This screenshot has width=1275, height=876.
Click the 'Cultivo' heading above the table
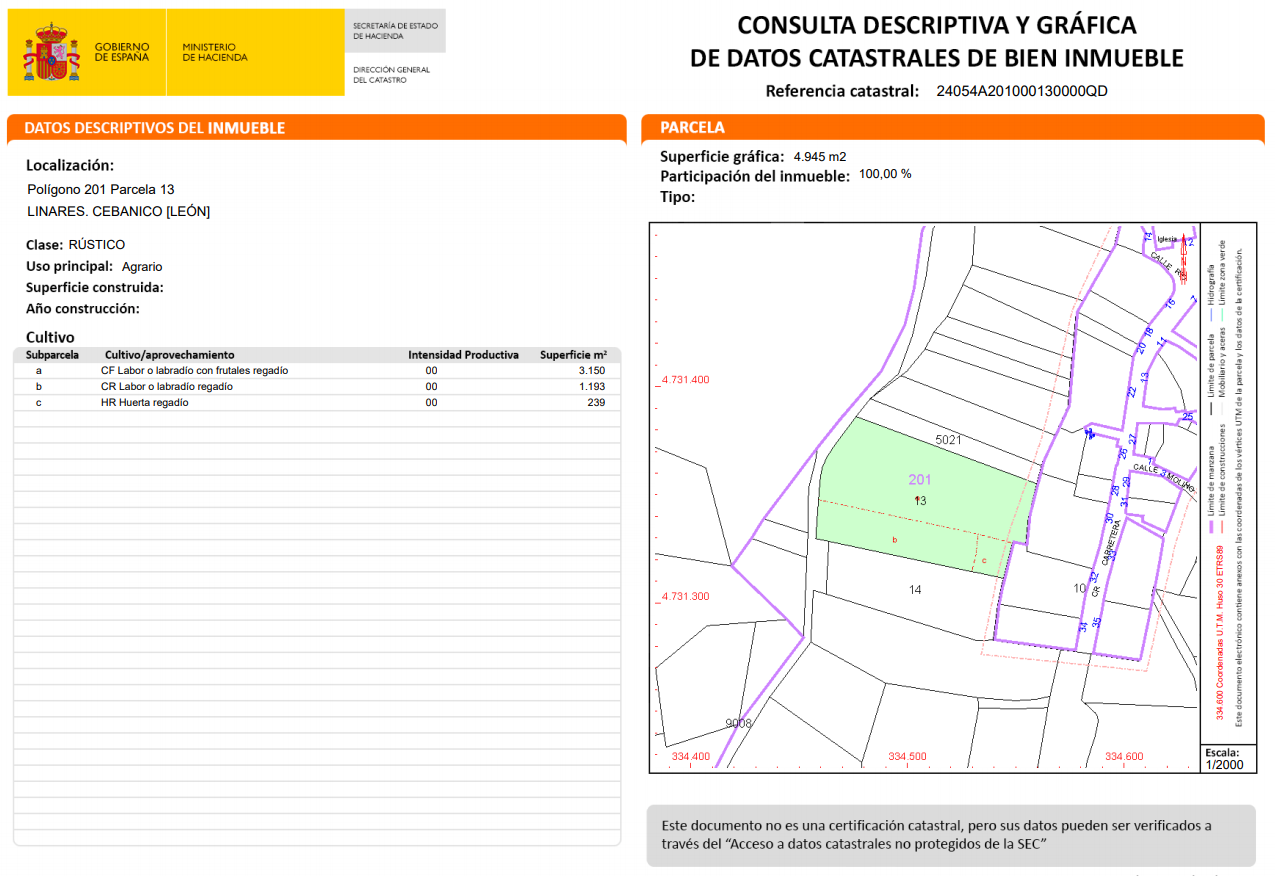50,338
